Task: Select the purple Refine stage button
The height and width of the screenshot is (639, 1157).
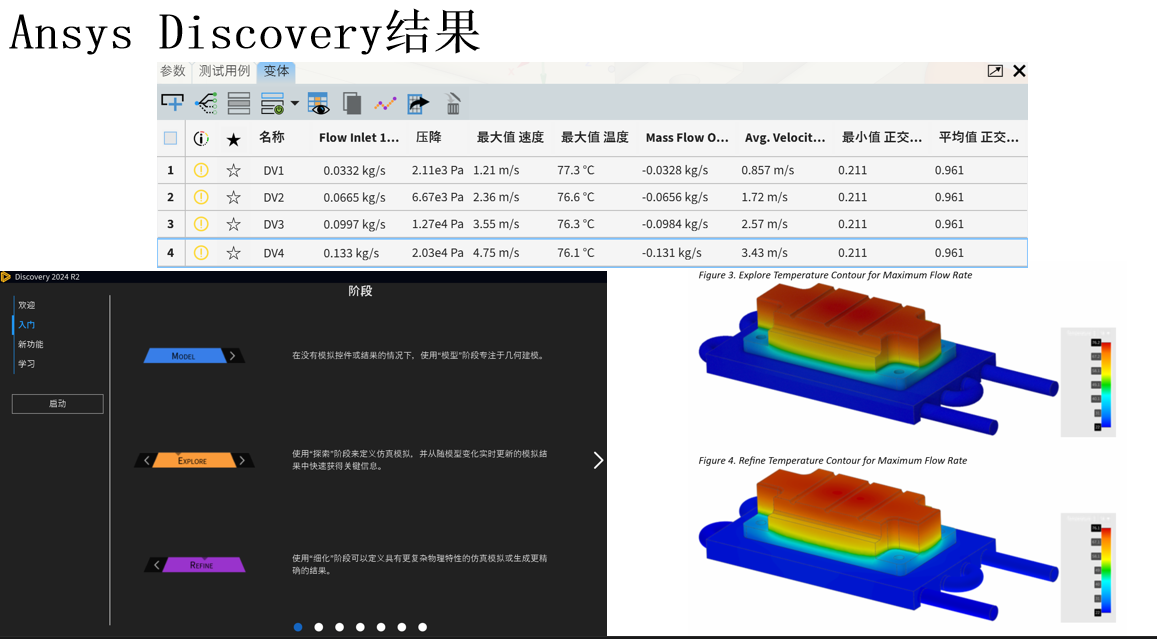Action: (202, 565)
